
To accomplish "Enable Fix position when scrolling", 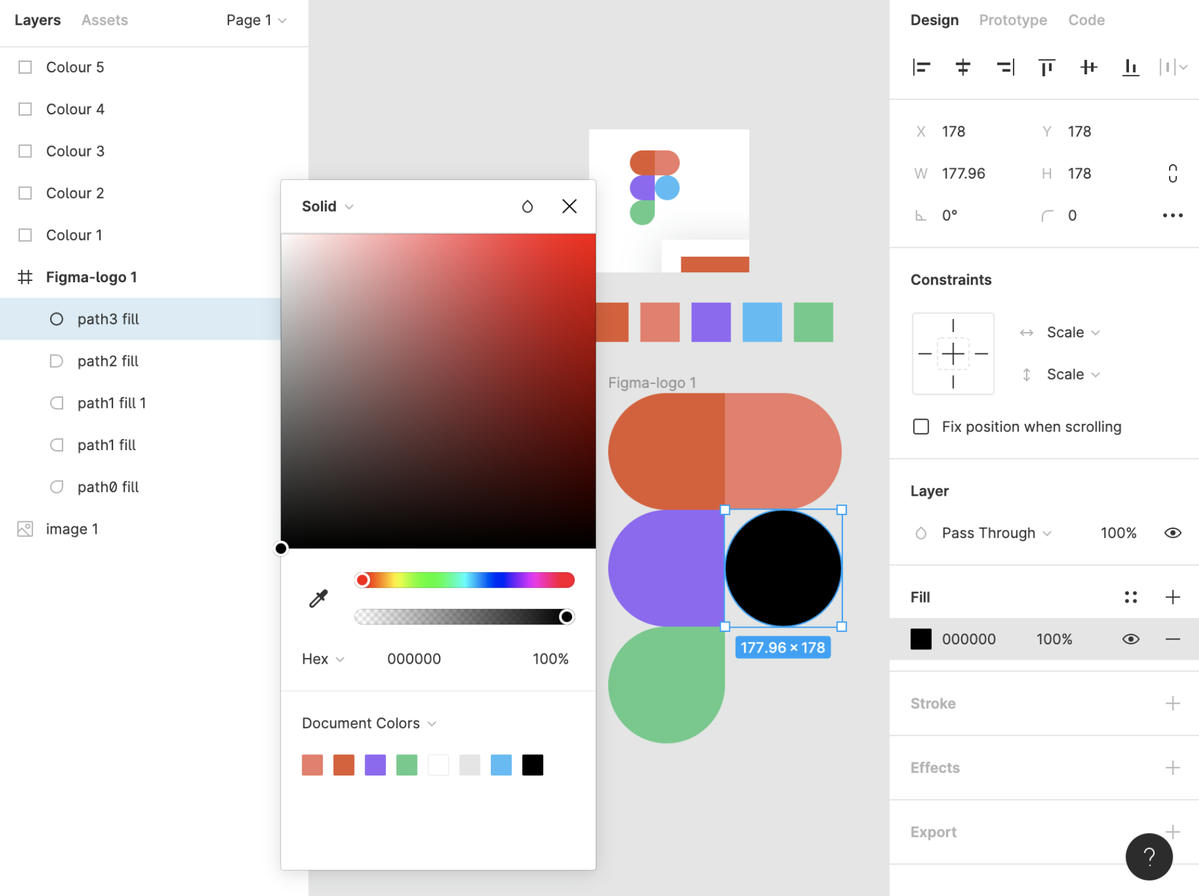I will point(921,427).
